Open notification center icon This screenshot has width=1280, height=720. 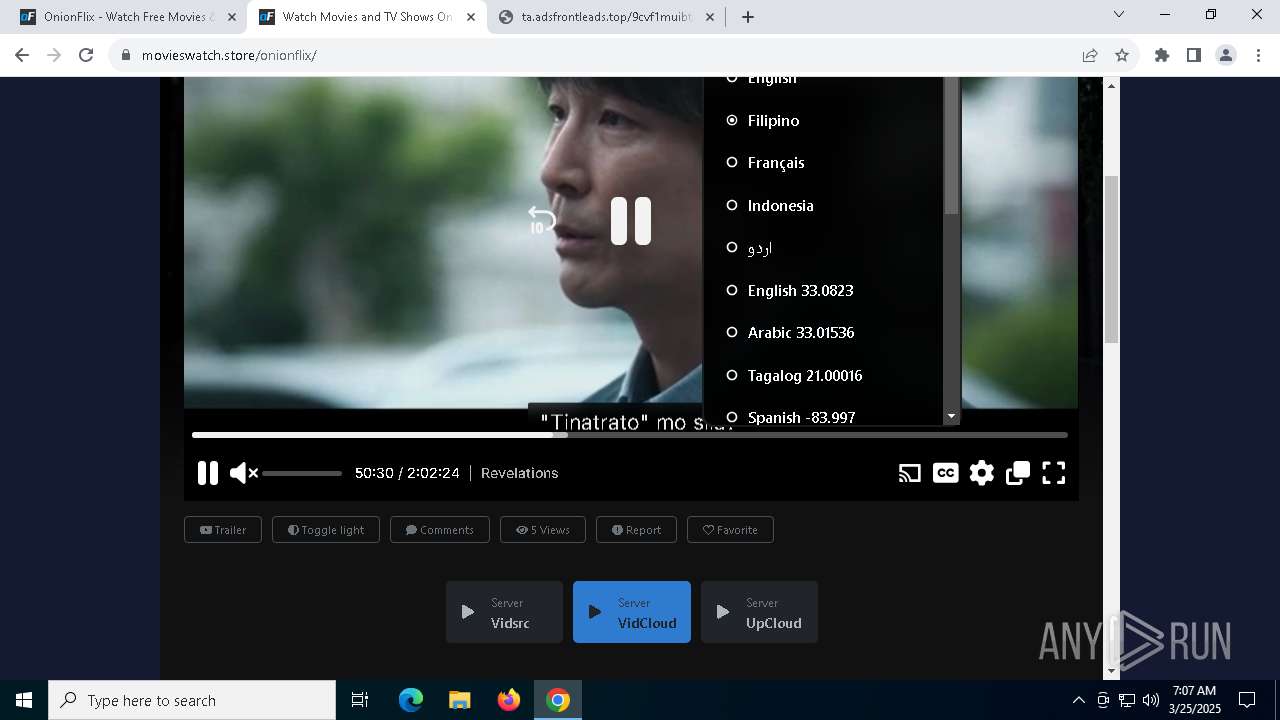pos(1247,700)
